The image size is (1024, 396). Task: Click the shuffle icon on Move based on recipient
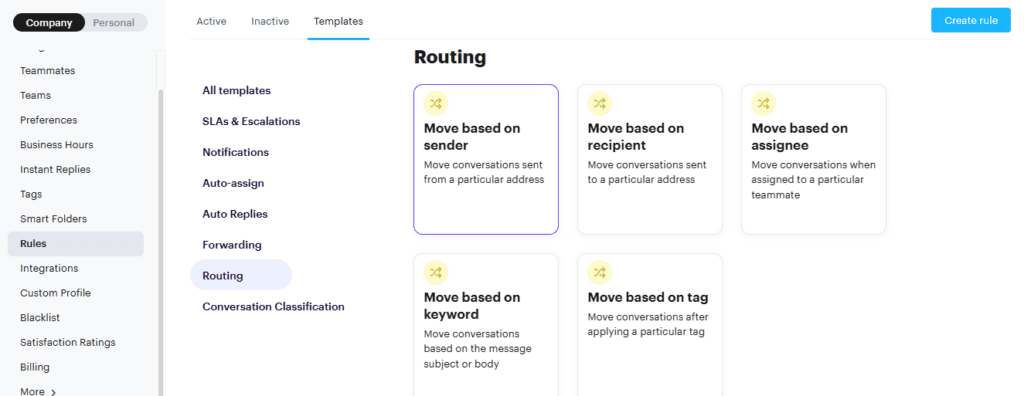(x=600, y=103)
